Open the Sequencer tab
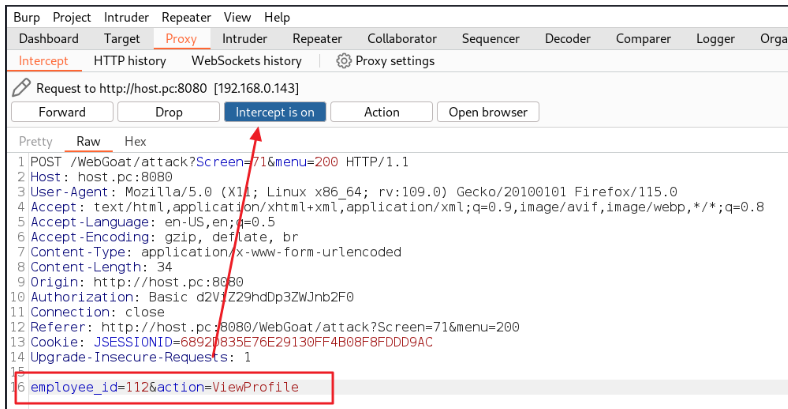 [x=490, y=39]
